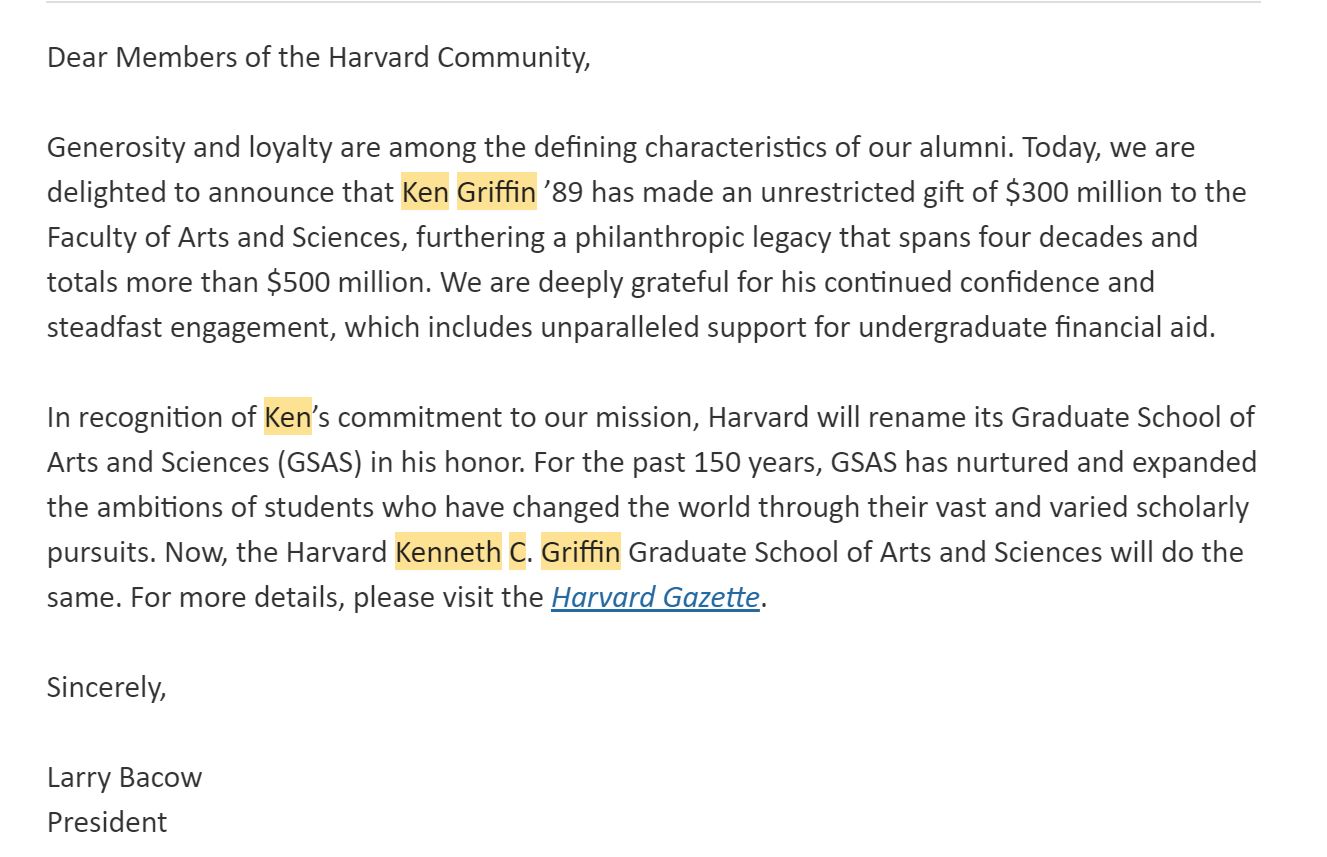Viewport: 1327px width, 857px height.
Task: Click the "undergraduate financial aid" phrase
Action: [1035, 327]
